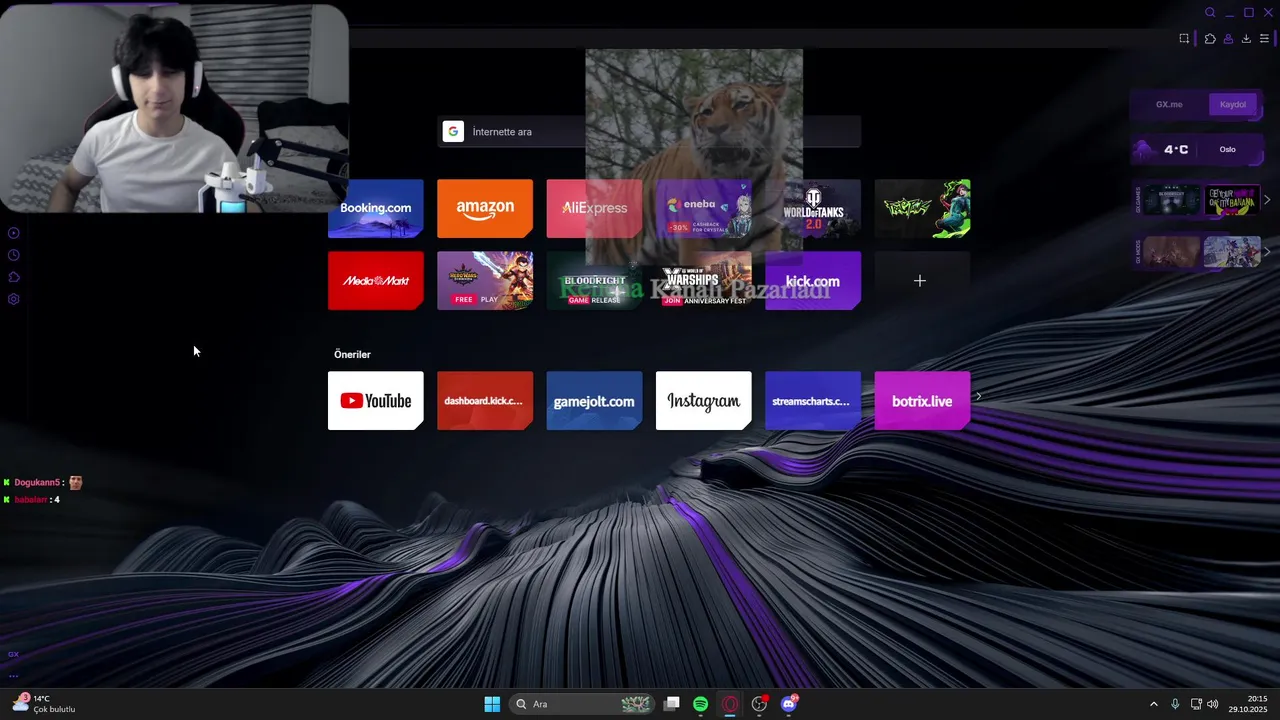Image resolution: width=1280 pixels, height=720 pixels.
Task: Click the Oslo city label
Action: [1227, 150]
